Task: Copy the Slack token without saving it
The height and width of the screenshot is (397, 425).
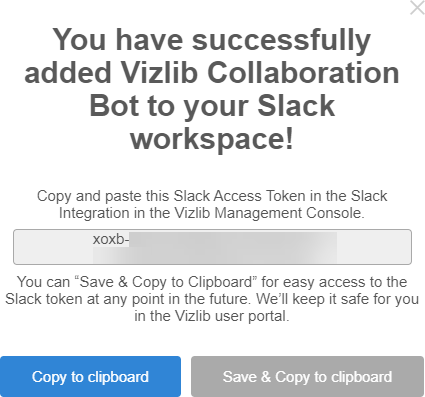Action: coord(90,376)
